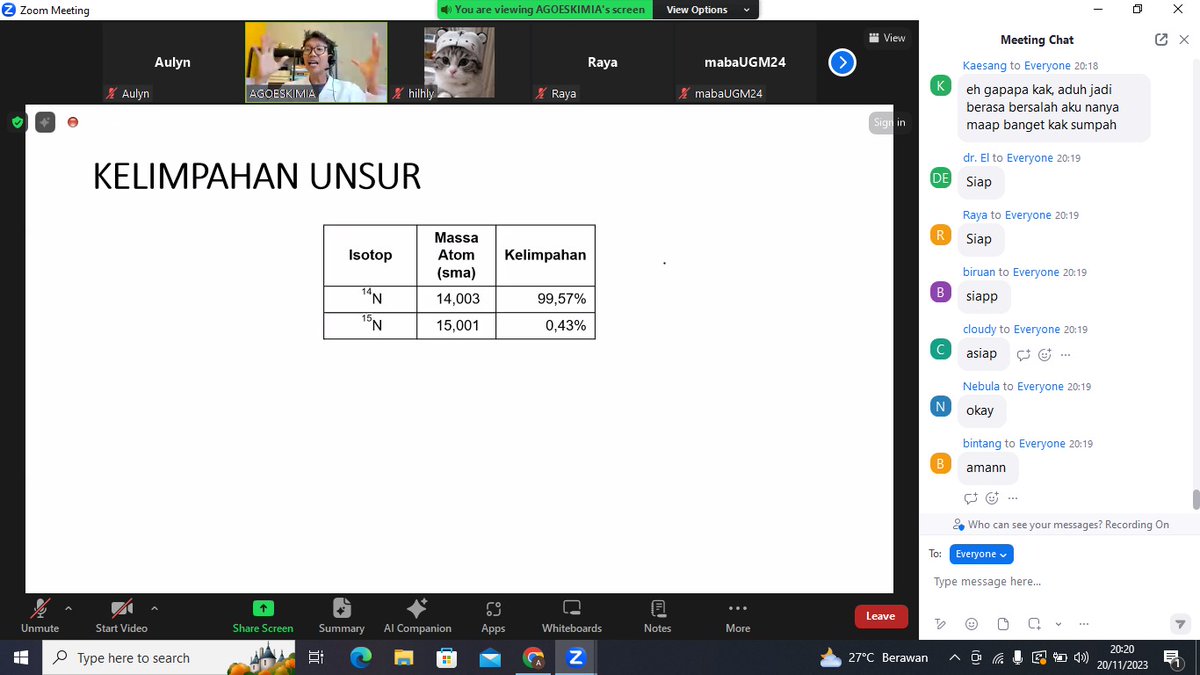Click the green encryption shield icon

(17, 123)
